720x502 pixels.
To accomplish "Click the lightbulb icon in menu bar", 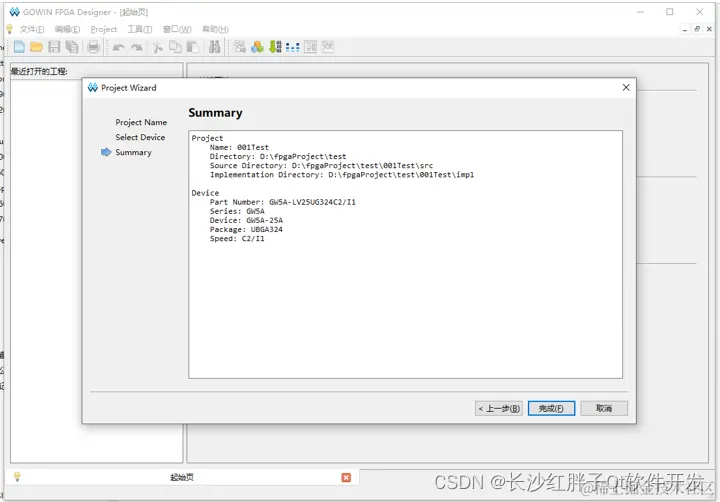I will [9, 29].
